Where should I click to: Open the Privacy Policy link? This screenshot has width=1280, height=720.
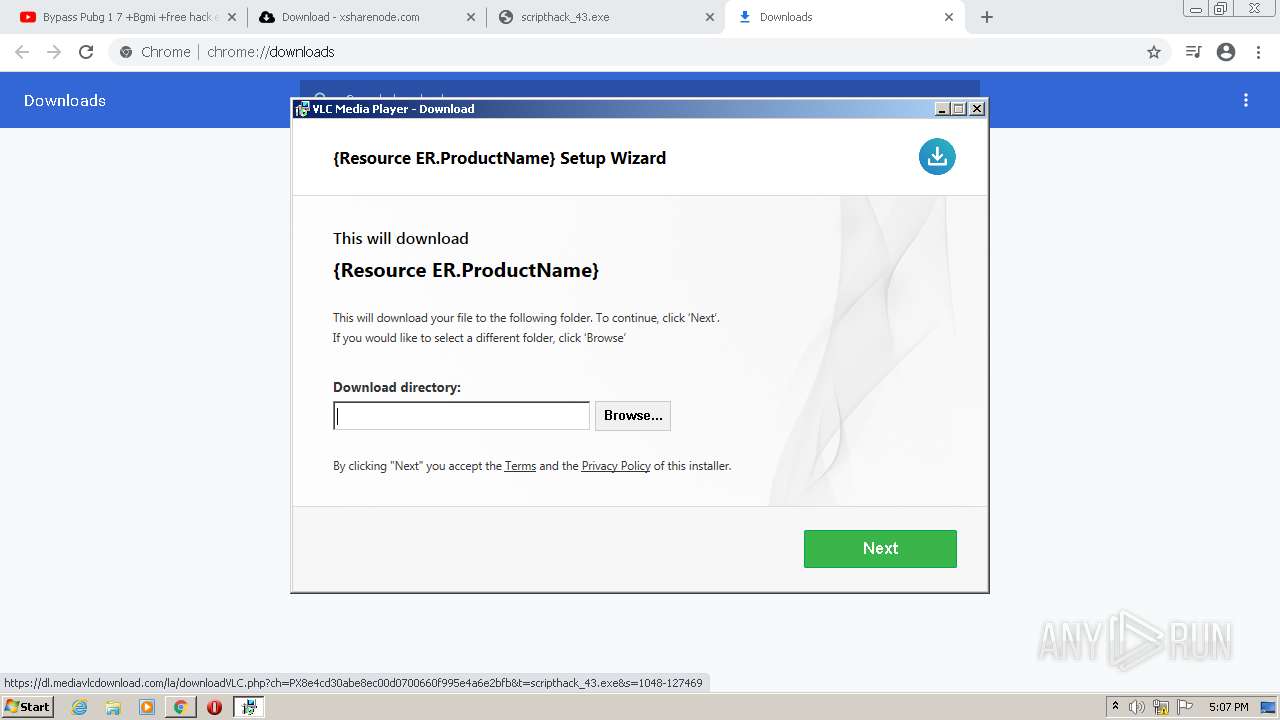(616, 466)
